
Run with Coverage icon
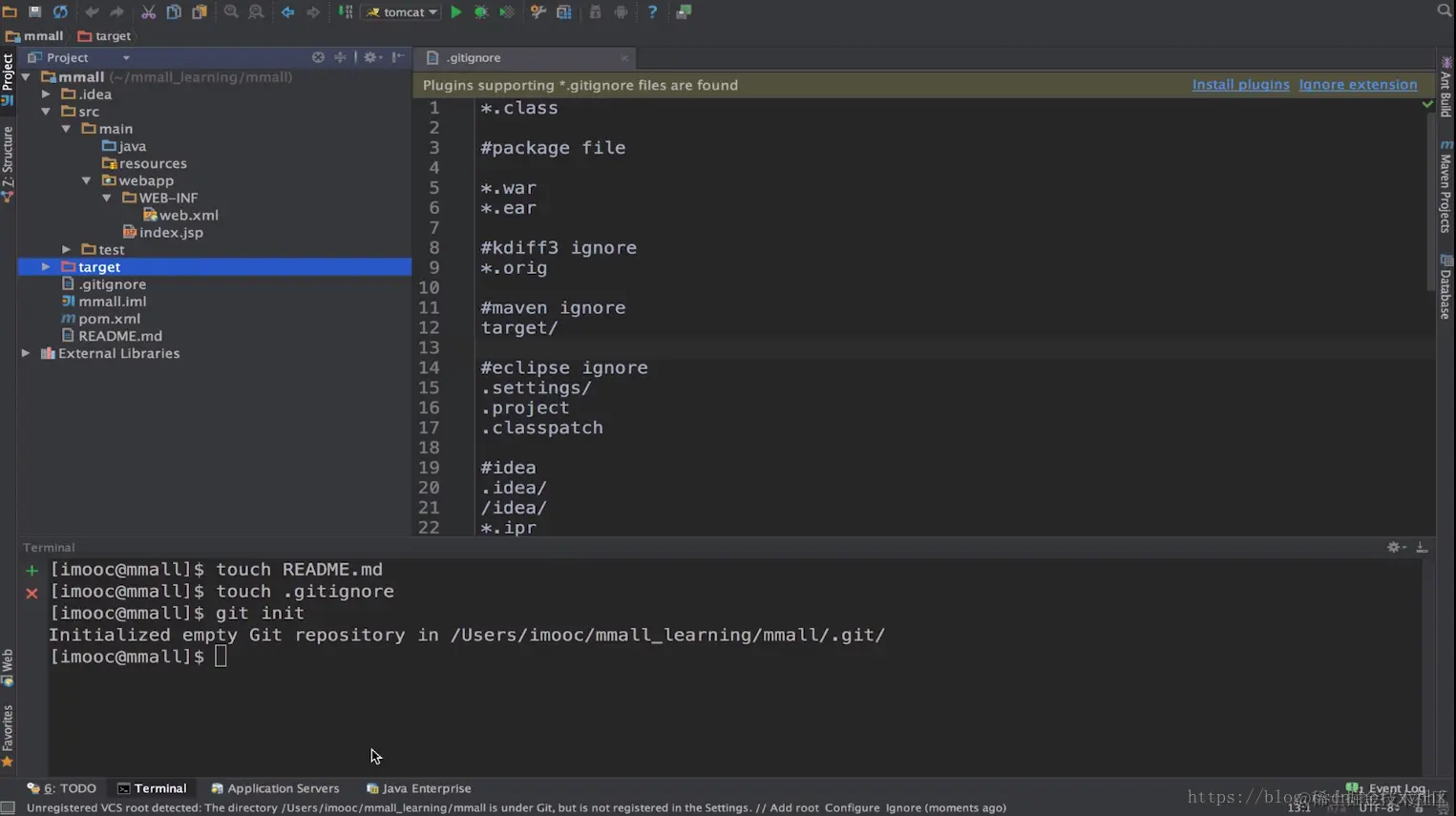click(507, 11)
